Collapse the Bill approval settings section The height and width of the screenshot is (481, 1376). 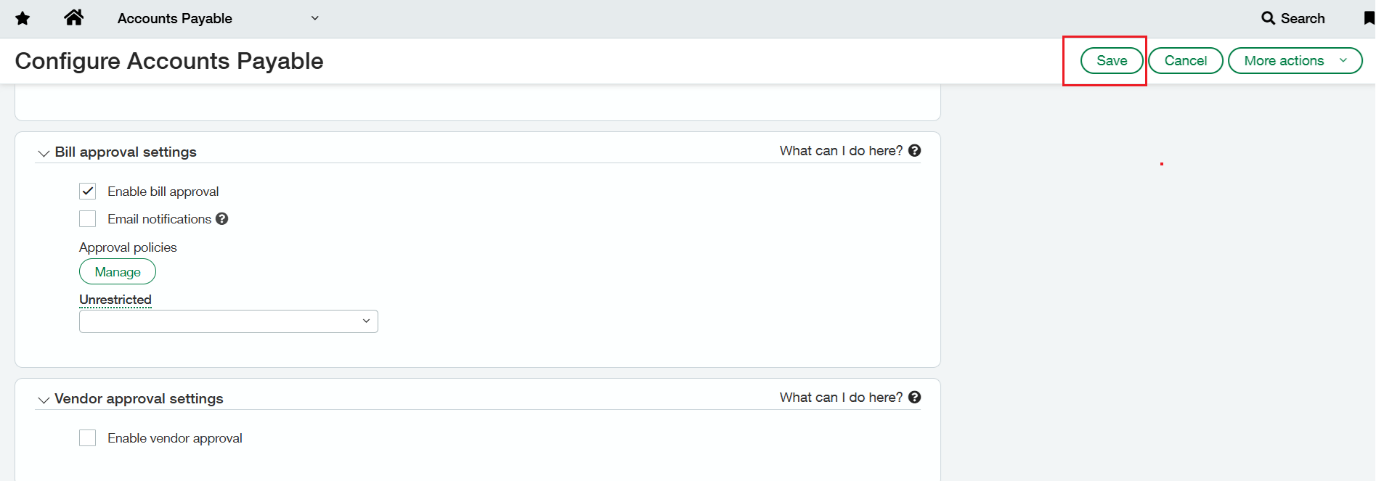pyautogui.click(x=43, y=153)
